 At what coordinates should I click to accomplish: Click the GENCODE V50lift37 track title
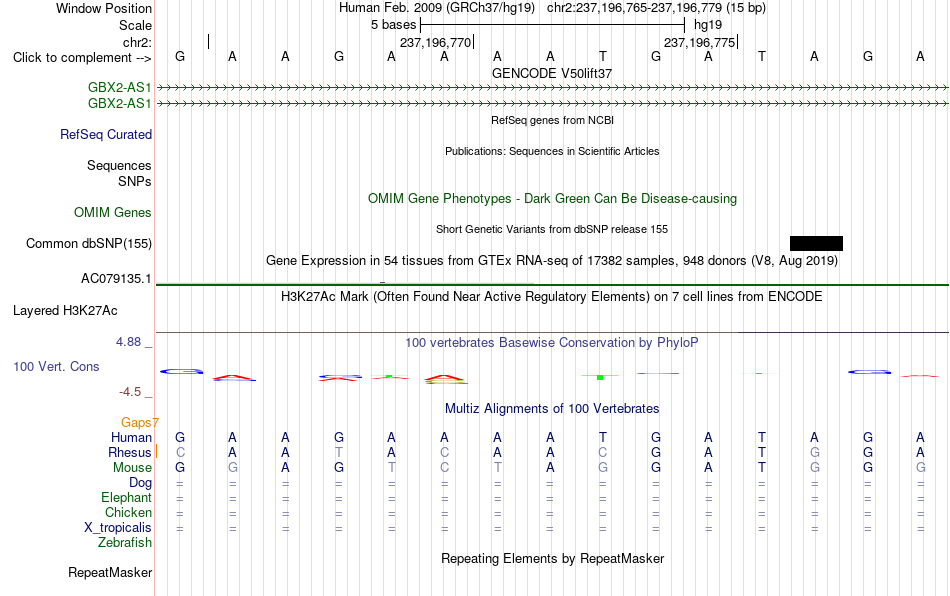(x=552, y=73)
